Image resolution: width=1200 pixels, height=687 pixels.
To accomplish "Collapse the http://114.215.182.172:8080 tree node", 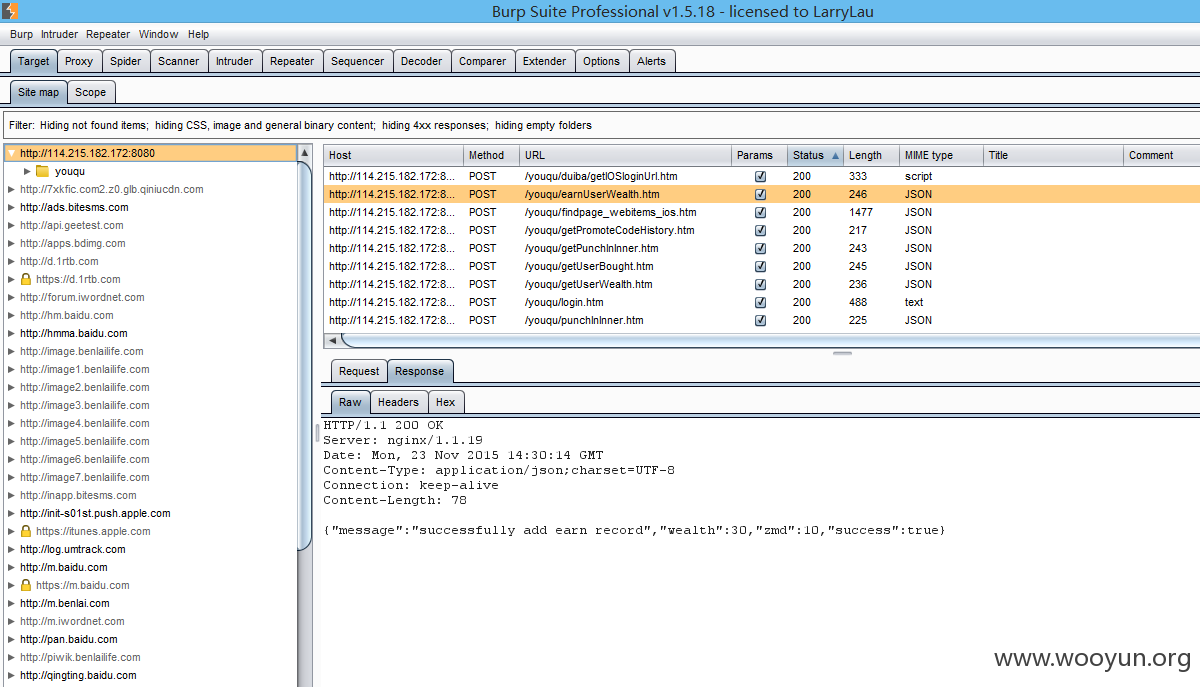I will (11, 153).
